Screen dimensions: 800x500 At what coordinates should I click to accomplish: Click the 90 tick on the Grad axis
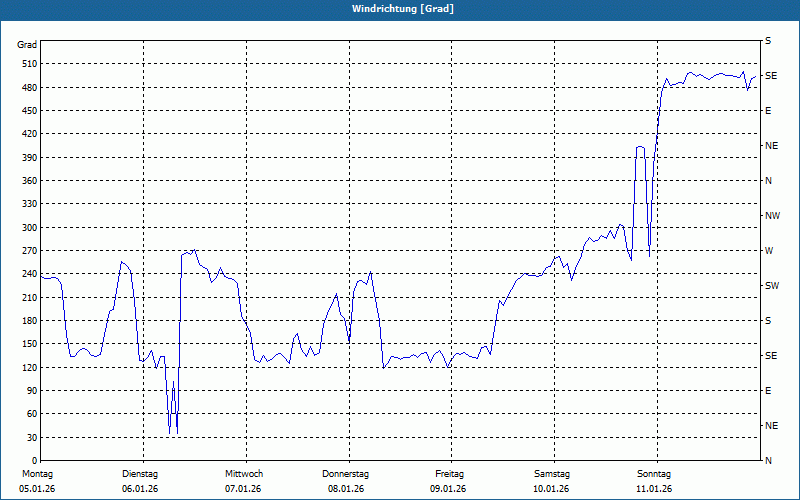tap(31, 391)
